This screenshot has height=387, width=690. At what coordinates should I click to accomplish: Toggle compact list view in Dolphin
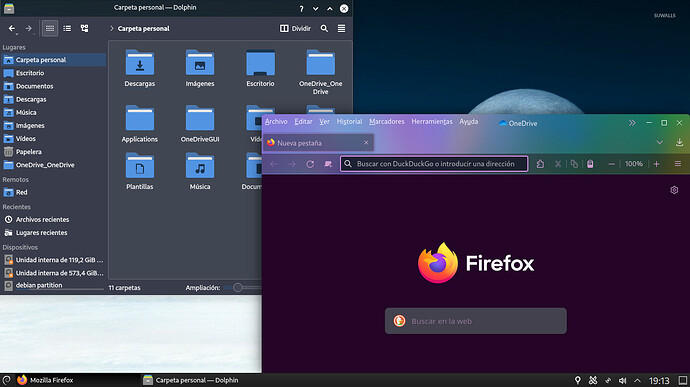click(67, 28)
